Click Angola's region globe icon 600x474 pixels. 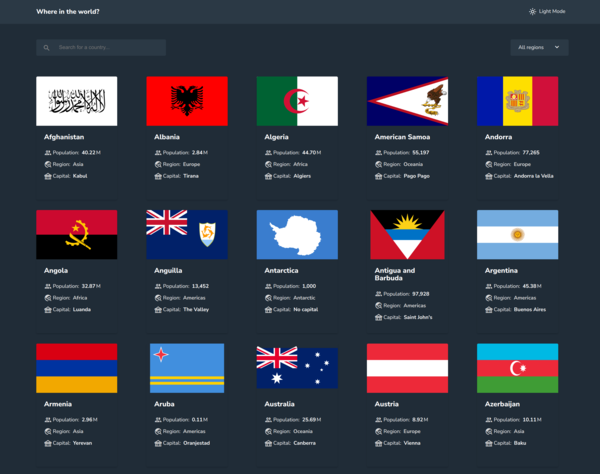point(48,298)
